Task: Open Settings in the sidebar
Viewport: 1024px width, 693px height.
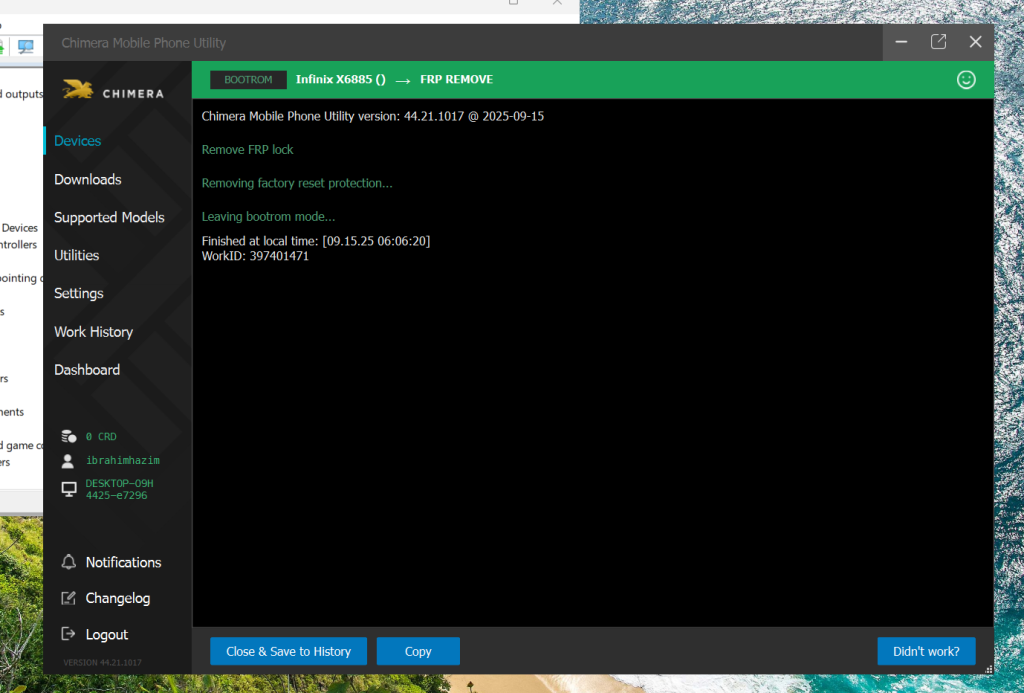Action: 78,294
